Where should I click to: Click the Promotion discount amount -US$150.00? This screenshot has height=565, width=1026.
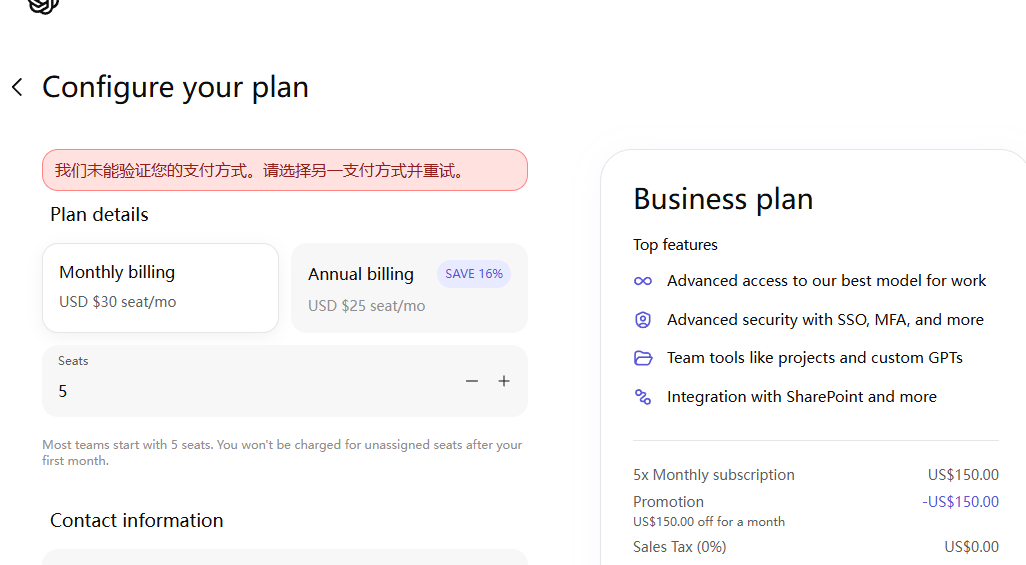961,501
